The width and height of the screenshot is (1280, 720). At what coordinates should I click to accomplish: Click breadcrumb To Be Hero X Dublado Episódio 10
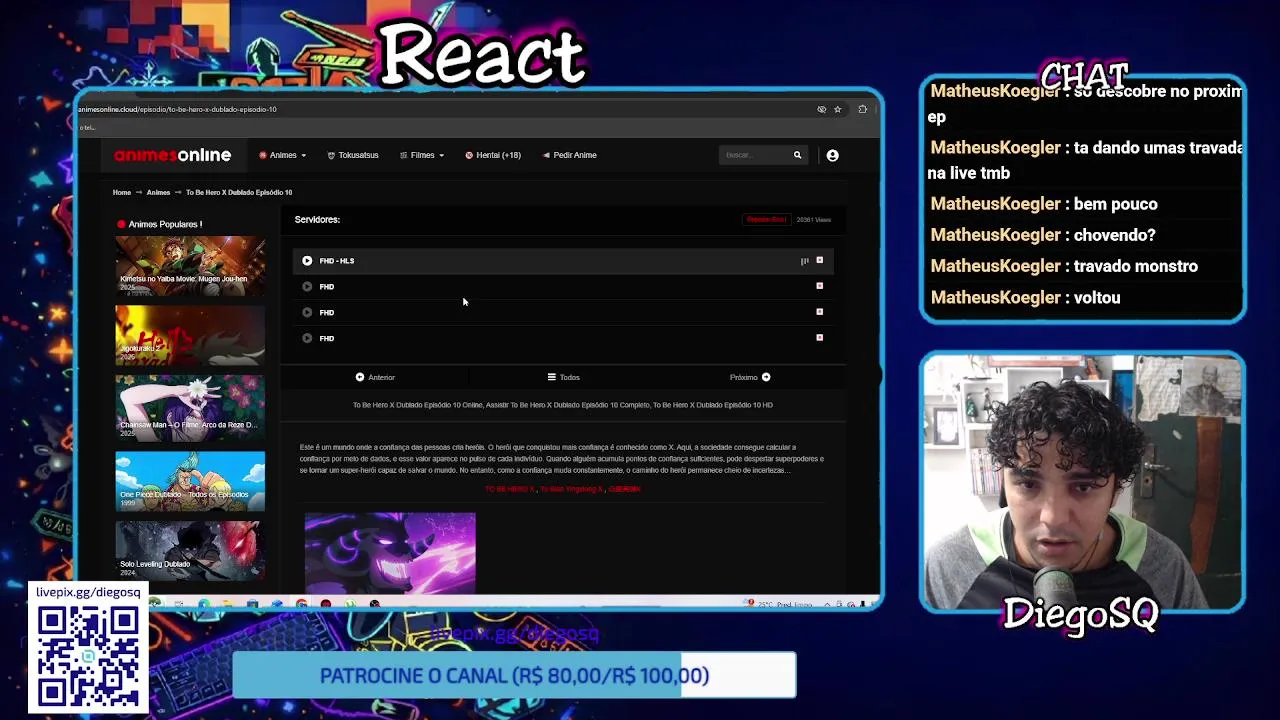pyautogui.click(x=239, y=192)
